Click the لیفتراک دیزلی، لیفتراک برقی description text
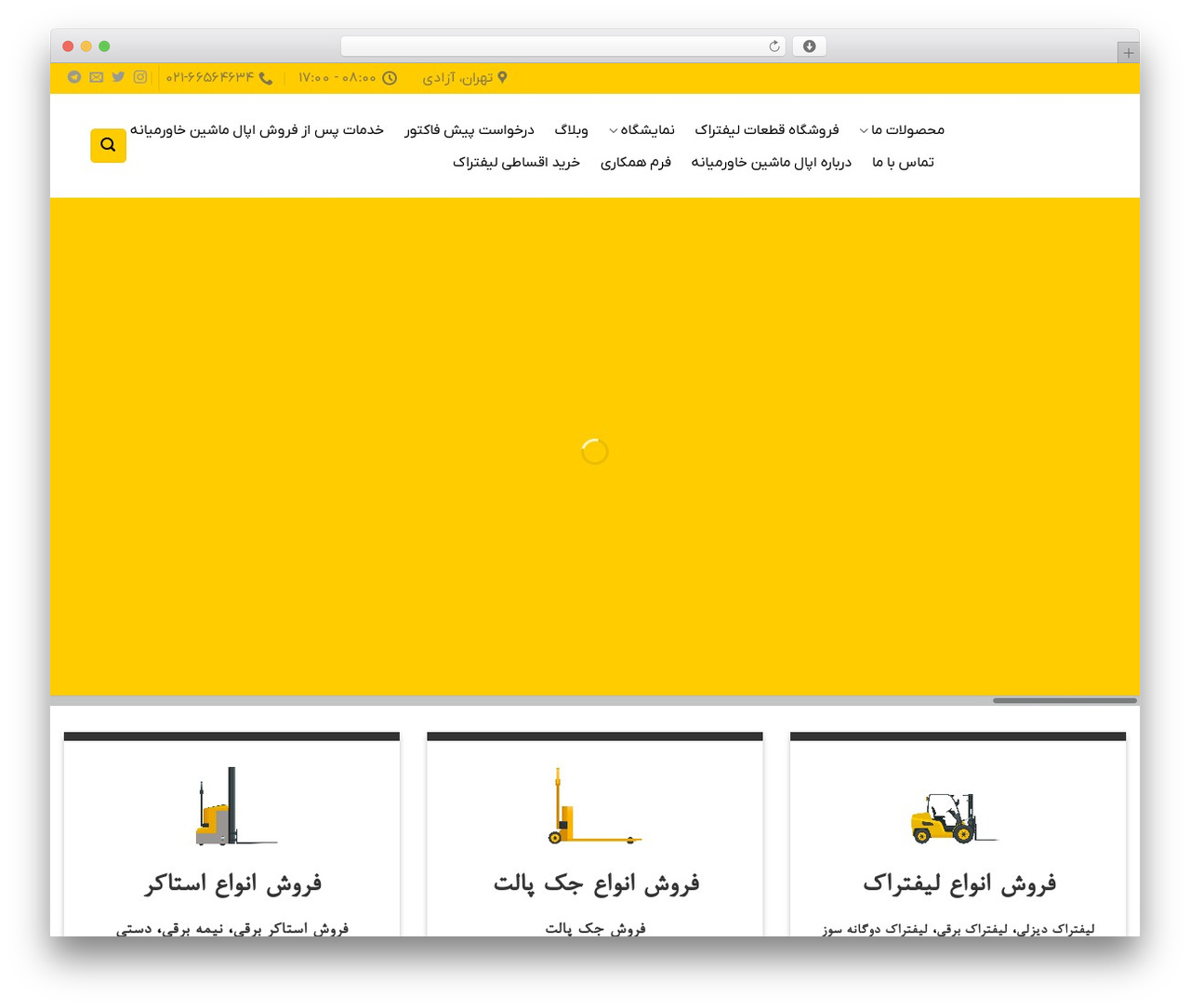The height and width of the screenshot is (1008, 1190). pos(959,928)
